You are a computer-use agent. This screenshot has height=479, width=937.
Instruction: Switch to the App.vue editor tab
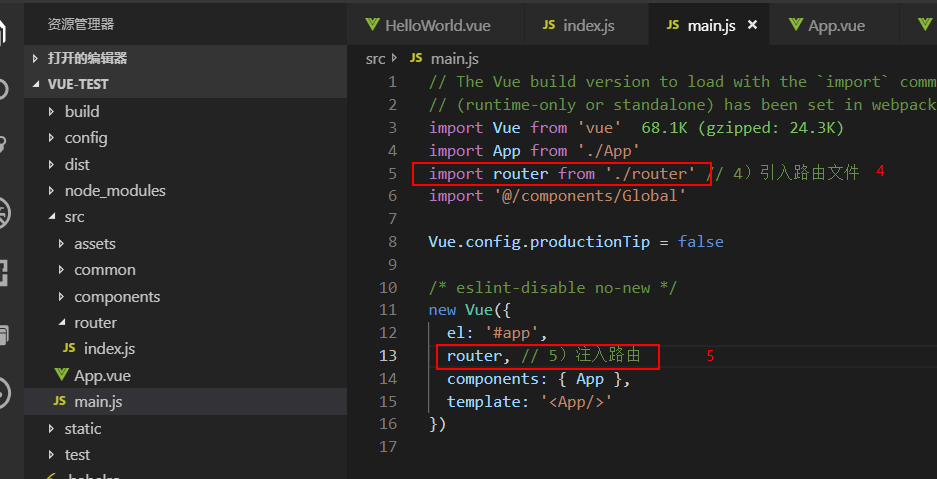tap(836, 25)
